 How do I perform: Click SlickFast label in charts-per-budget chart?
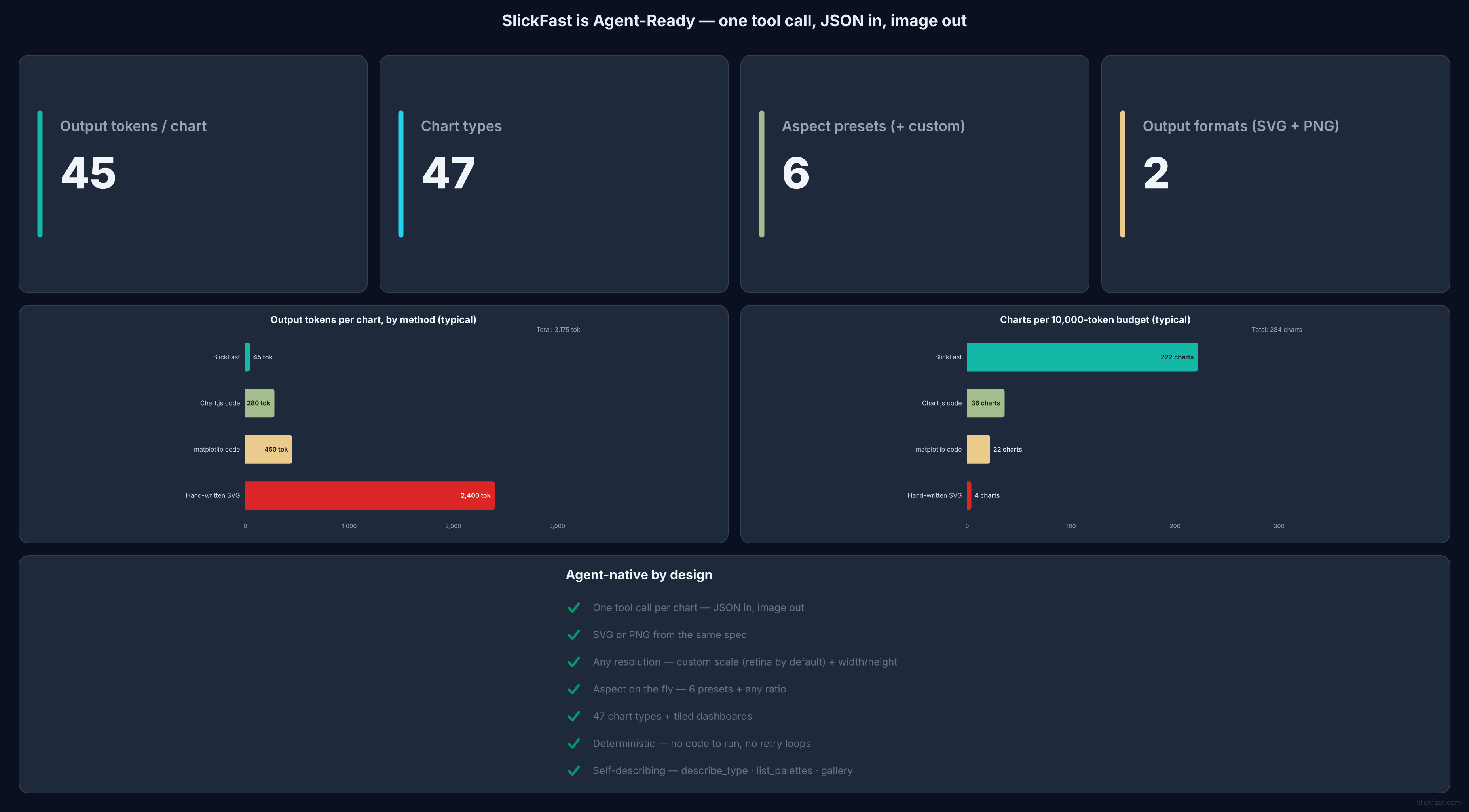[948, 357]
